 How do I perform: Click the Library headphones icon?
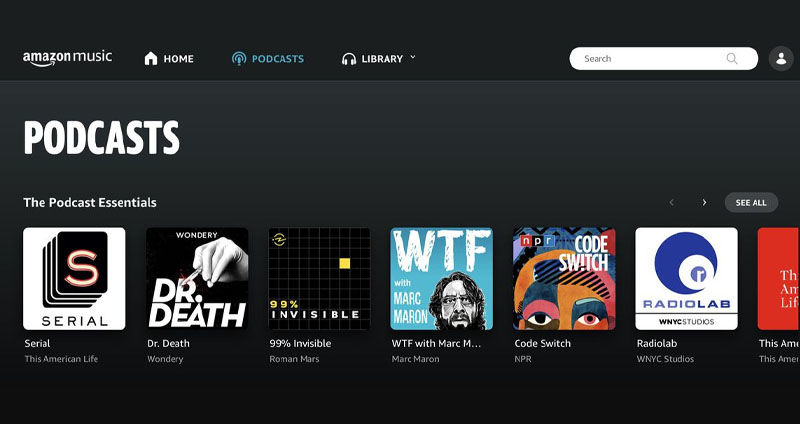coord(349,59)
